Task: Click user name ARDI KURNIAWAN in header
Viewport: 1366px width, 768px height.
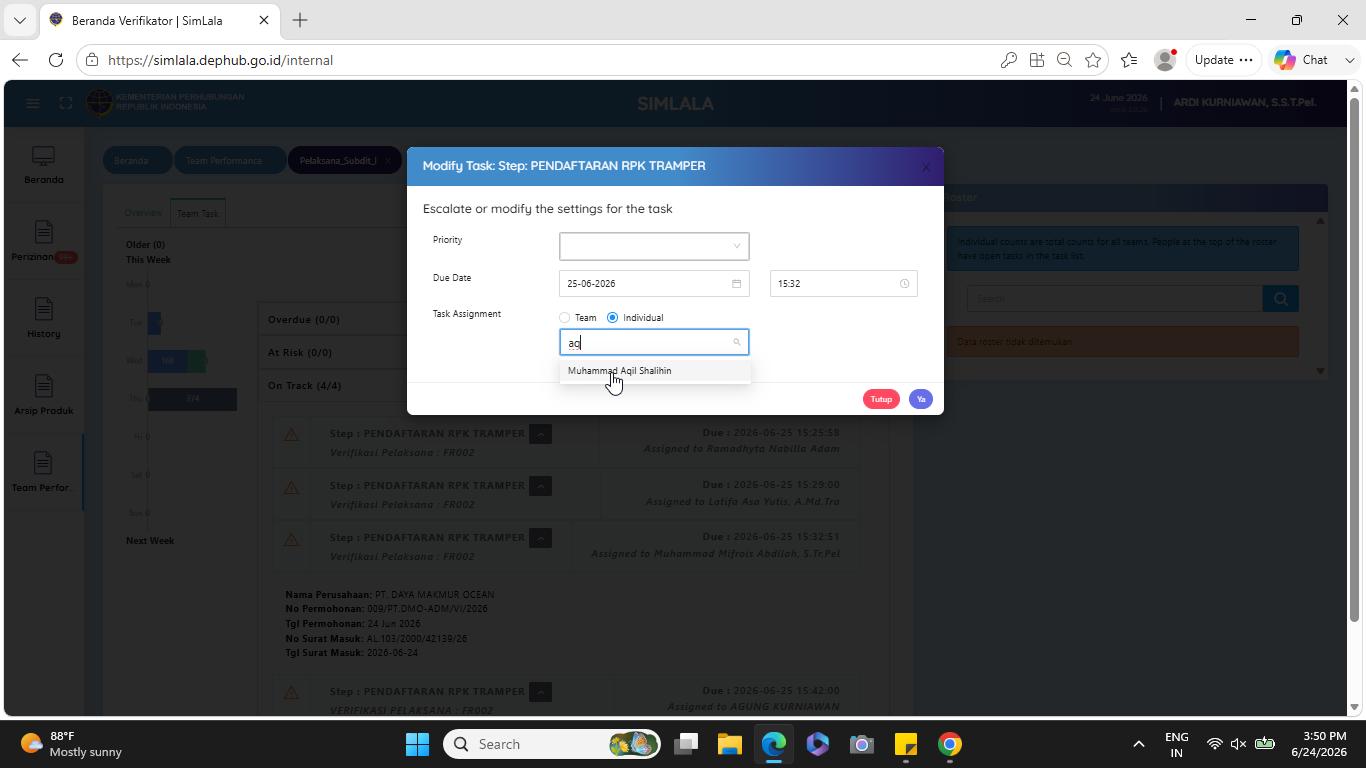Action: 1244,102
